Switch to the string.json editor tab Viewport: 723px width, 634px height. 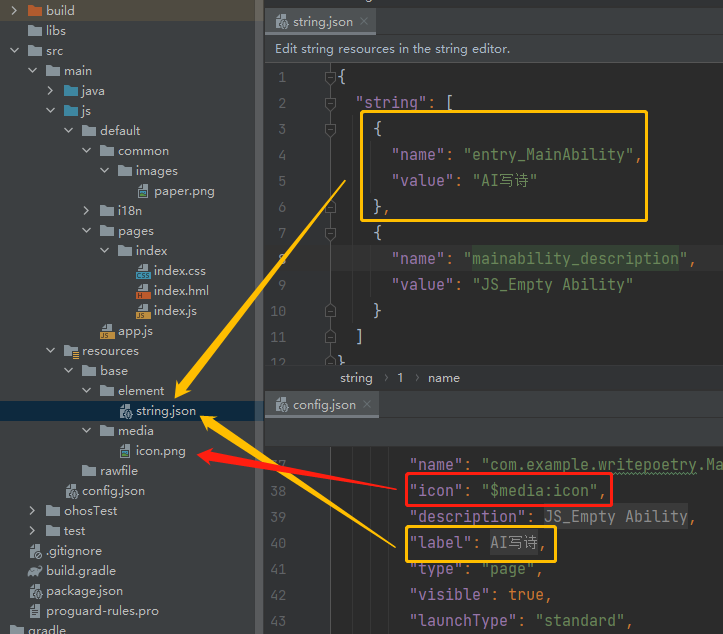[320, 22]
